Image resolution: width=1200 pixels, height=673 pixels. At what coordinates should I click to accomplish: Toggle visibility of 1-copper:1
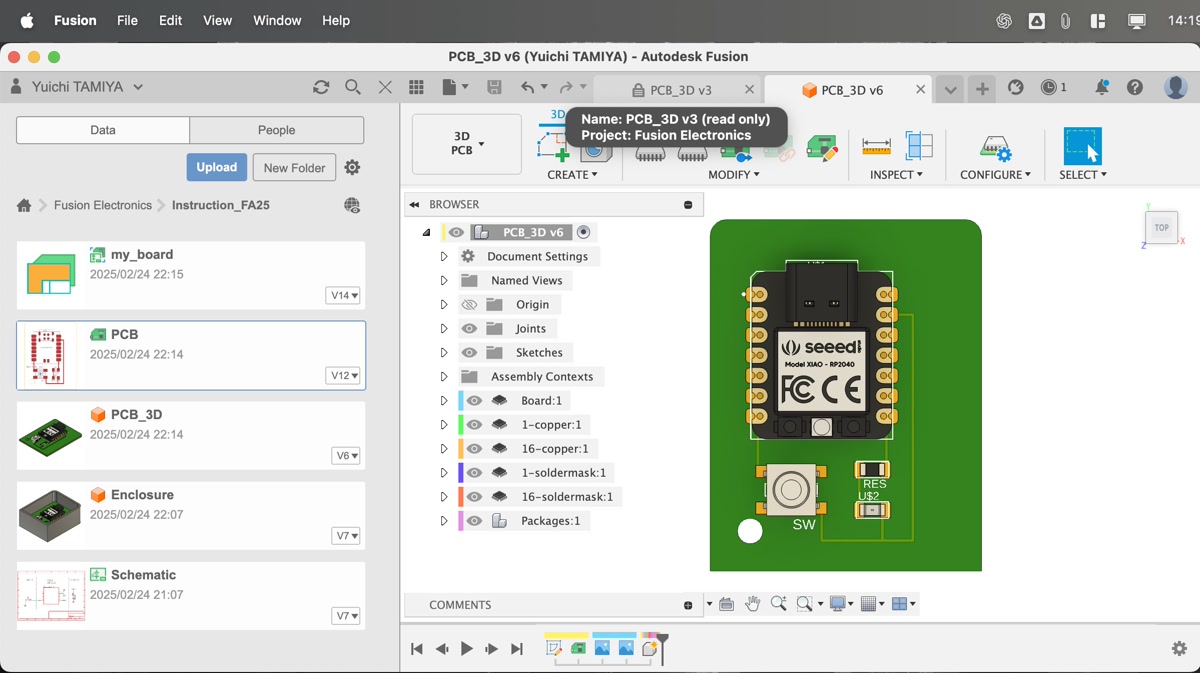click(475, 425)
